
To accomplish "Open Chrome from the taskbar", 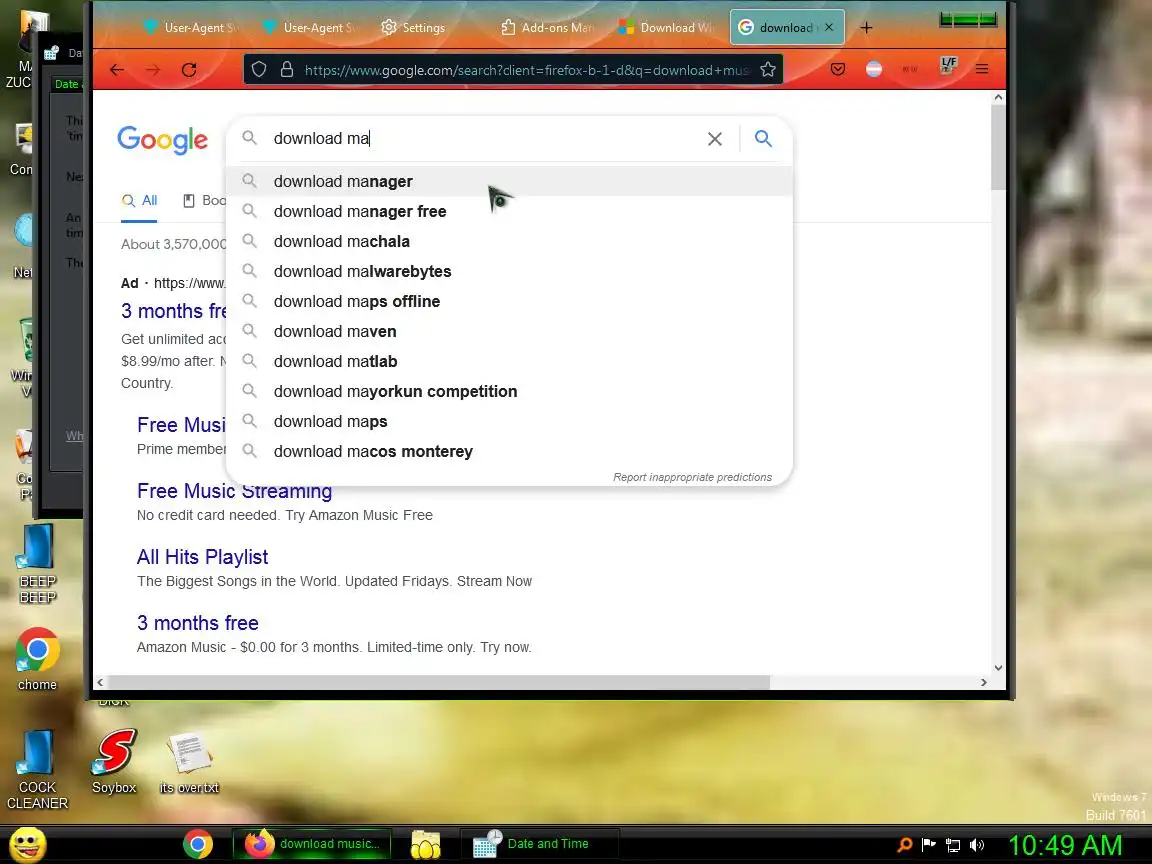I will [198, 844].
